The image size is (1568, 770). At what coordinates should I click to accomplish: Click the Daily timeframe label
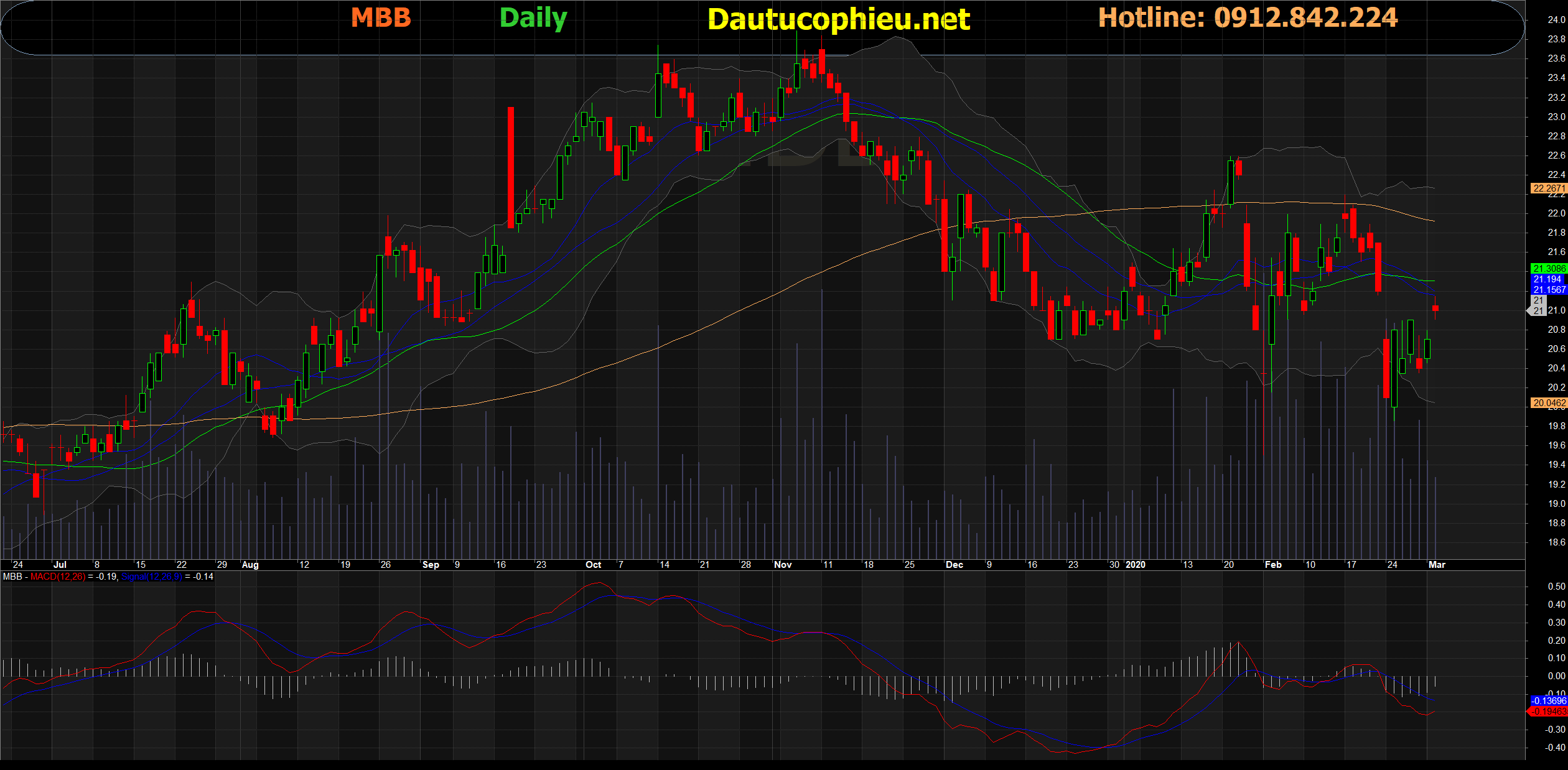[x=533, y=17]
